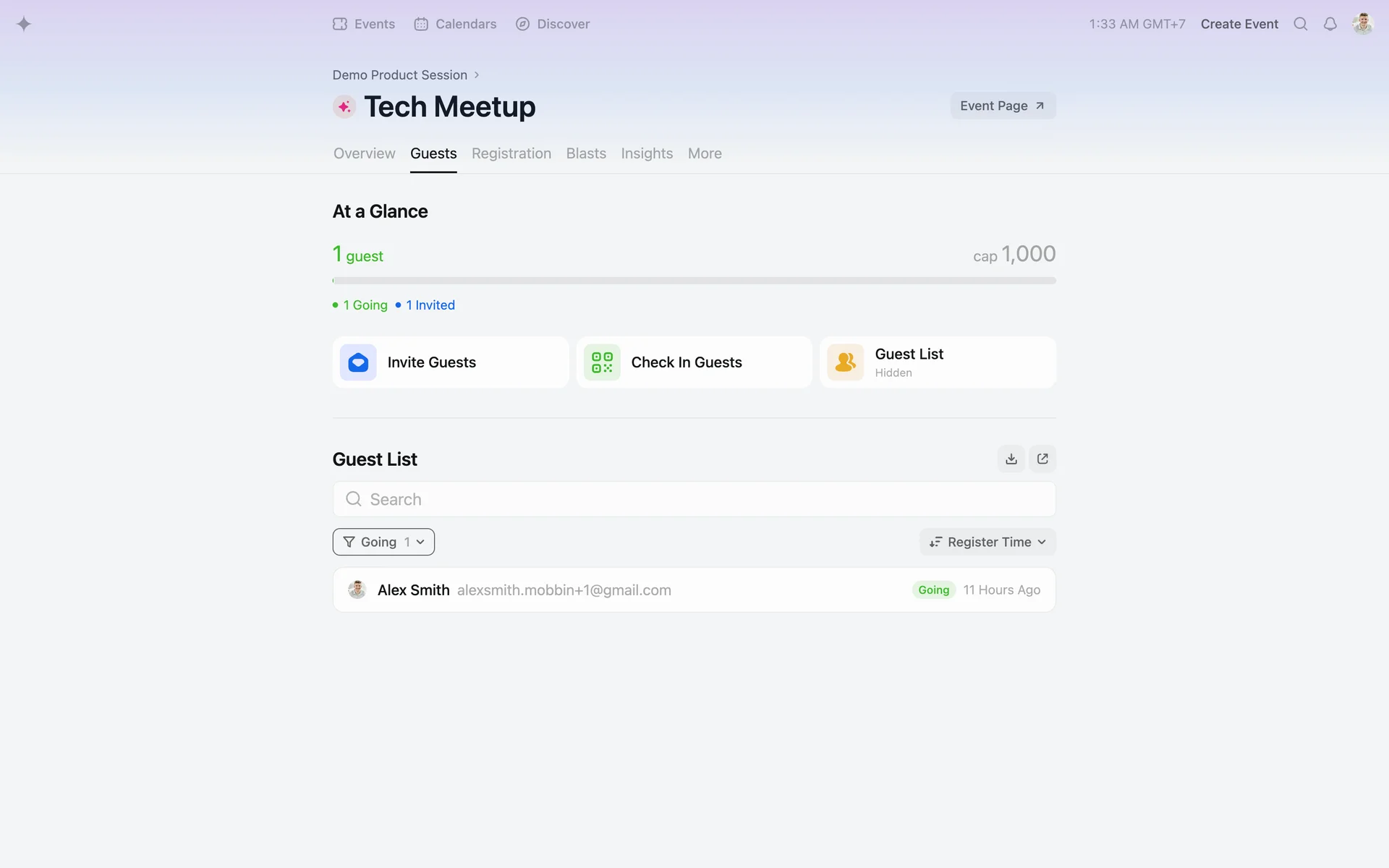Open the search magnifier in top bar
1389x868 pixels.
1300,24
